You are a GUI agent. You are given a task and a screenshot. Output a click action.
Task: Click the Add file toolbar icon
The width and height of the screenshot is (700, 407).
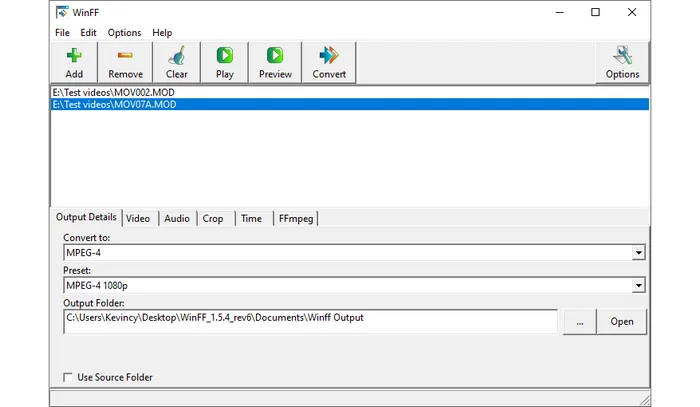coord(74,56)
